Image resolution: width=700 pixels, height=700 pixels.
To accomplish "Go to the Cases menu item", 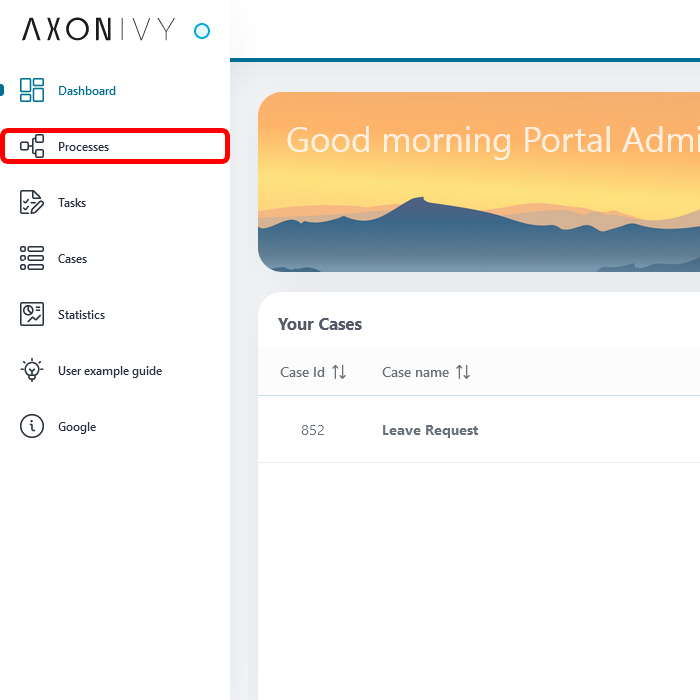I will 115,258.
